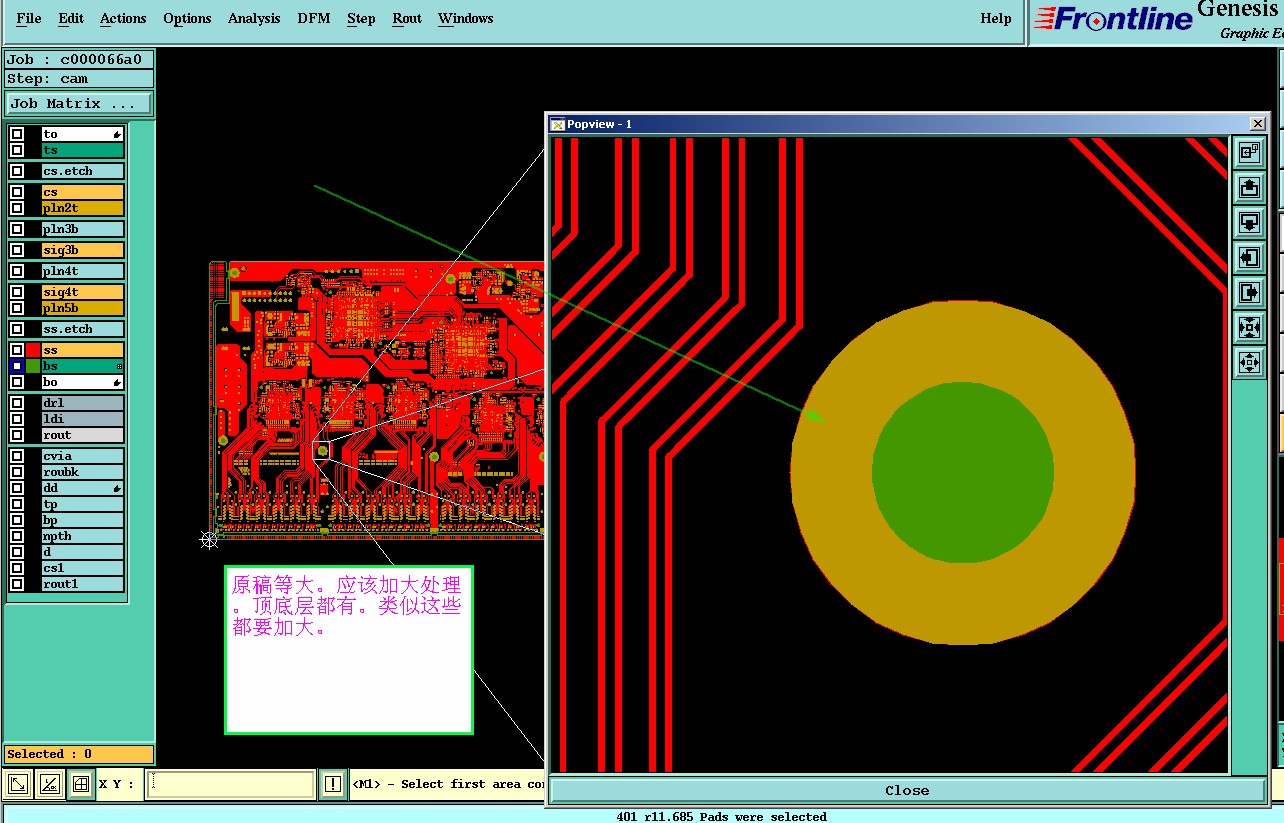This screenshot has height=823, width=1284.
Task: Toggle display checkbox for layer to
Action: click(17, 134)
